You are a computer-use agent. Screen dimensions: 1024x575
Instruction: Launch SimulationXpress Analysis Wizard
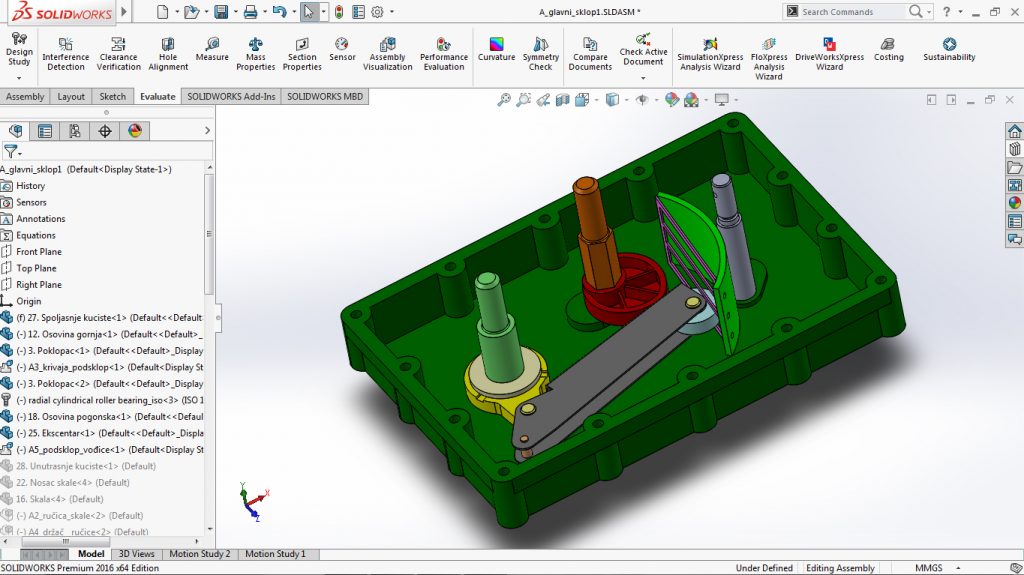click(x=710, y=54)
